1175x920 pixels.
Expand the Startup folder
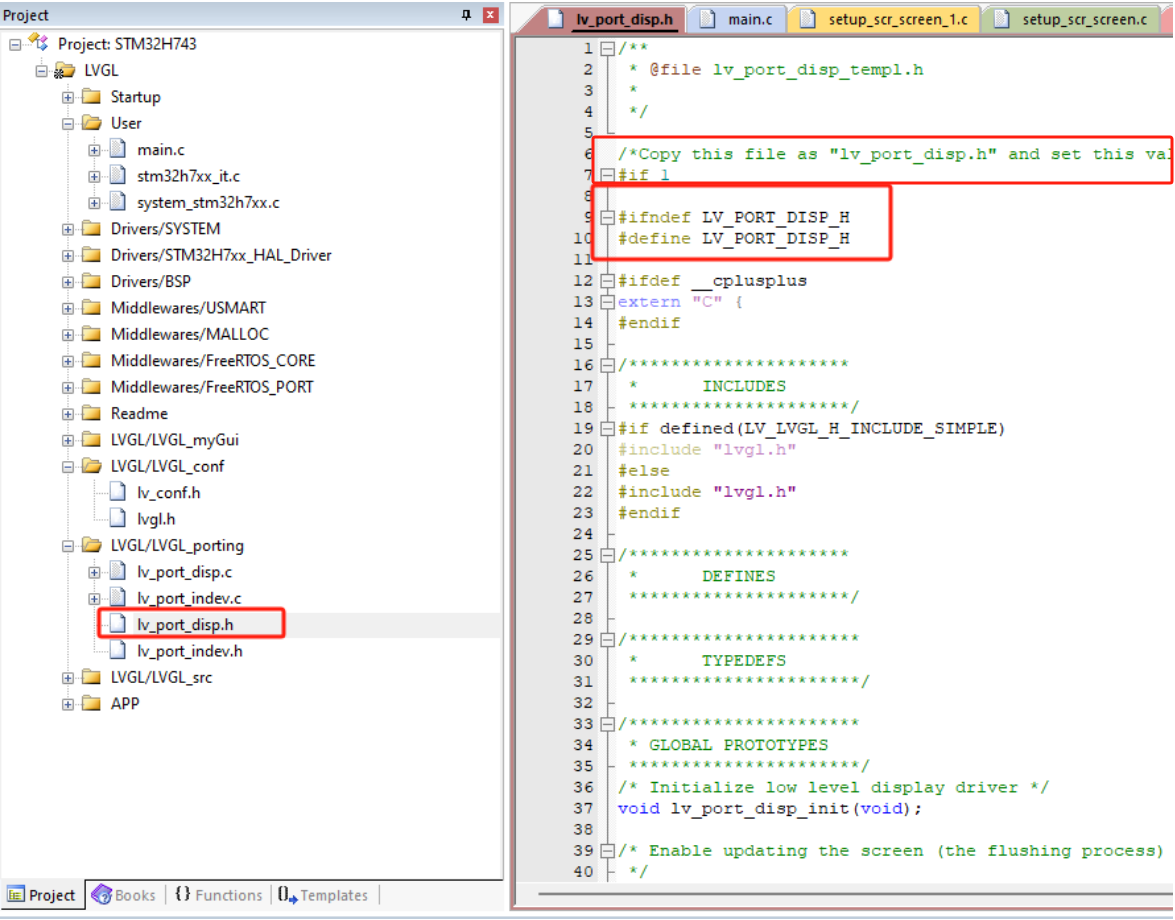click(x=67, y=97)
